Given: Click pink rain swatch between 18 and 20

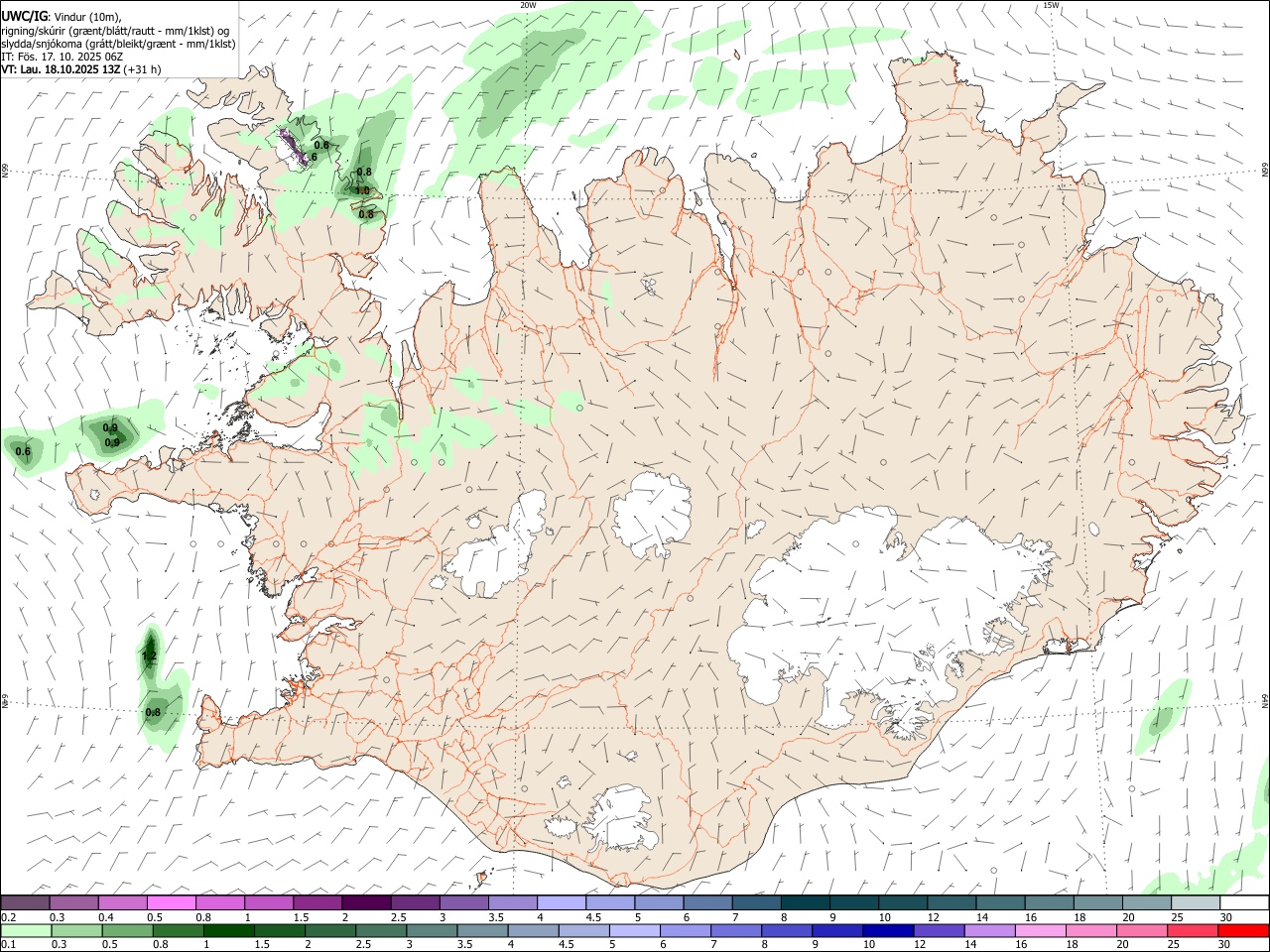Looking at the screenshot, I should point(1091,931).
